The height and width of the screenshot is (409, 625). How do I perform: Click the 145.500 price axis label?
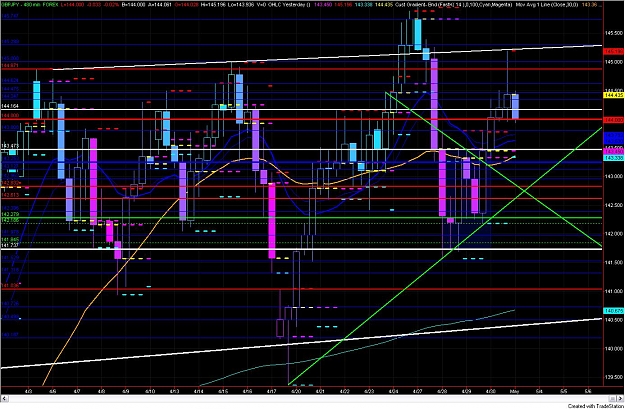(614, 33)
